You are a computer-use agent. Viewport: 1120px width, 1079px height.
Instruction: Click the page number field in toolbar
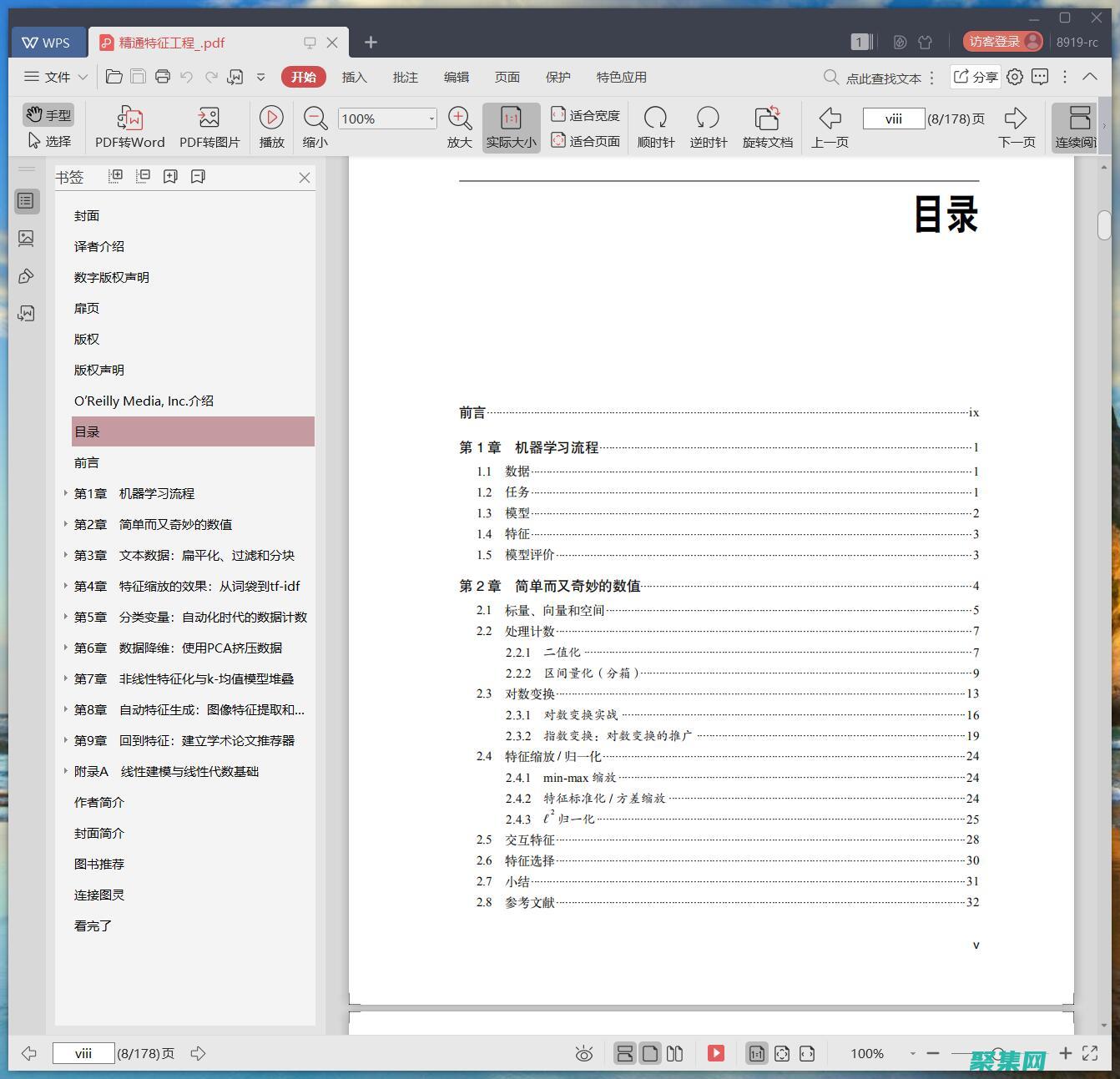click(893, 118)
